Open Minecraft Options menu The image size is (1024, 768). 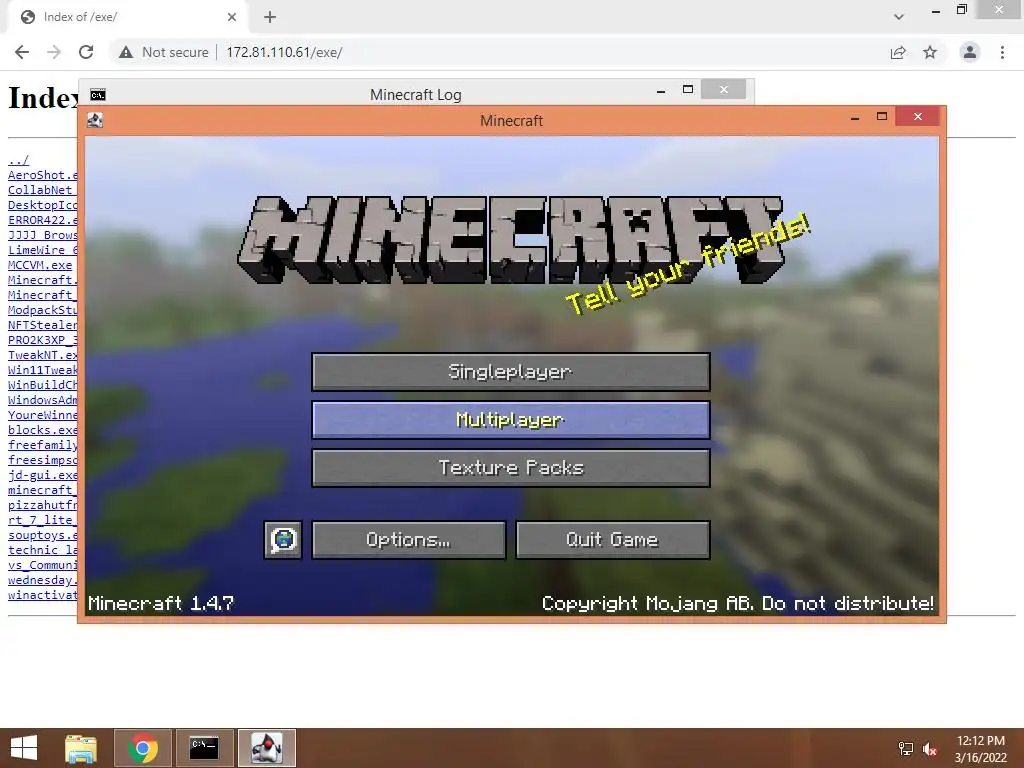coord(409,539)
